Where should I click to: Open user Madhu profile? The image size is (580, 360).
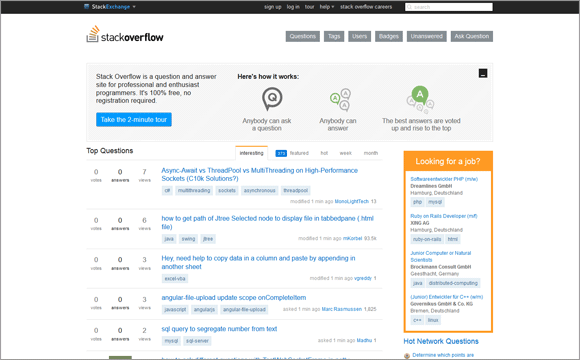364,340
